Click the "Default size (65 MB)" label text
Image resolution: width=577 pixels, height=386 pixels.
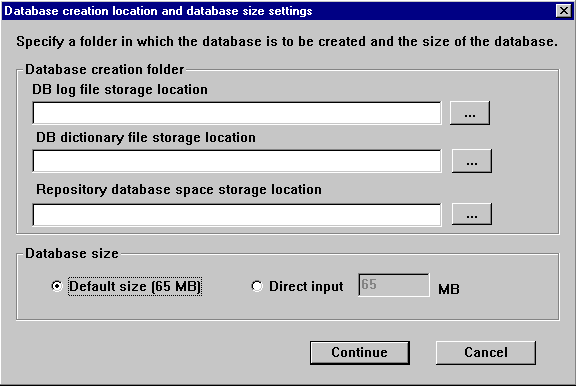[x=135, y=287]
